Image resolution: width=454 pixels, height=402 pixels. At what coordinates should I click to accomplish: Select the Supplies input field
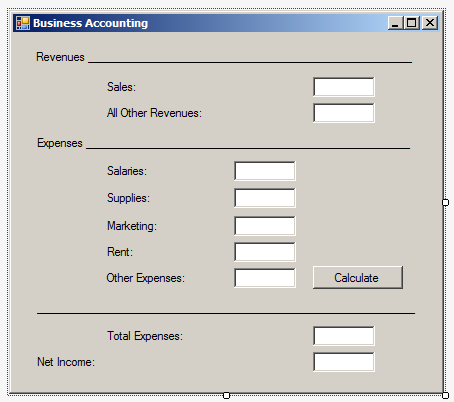click(265, 198)
